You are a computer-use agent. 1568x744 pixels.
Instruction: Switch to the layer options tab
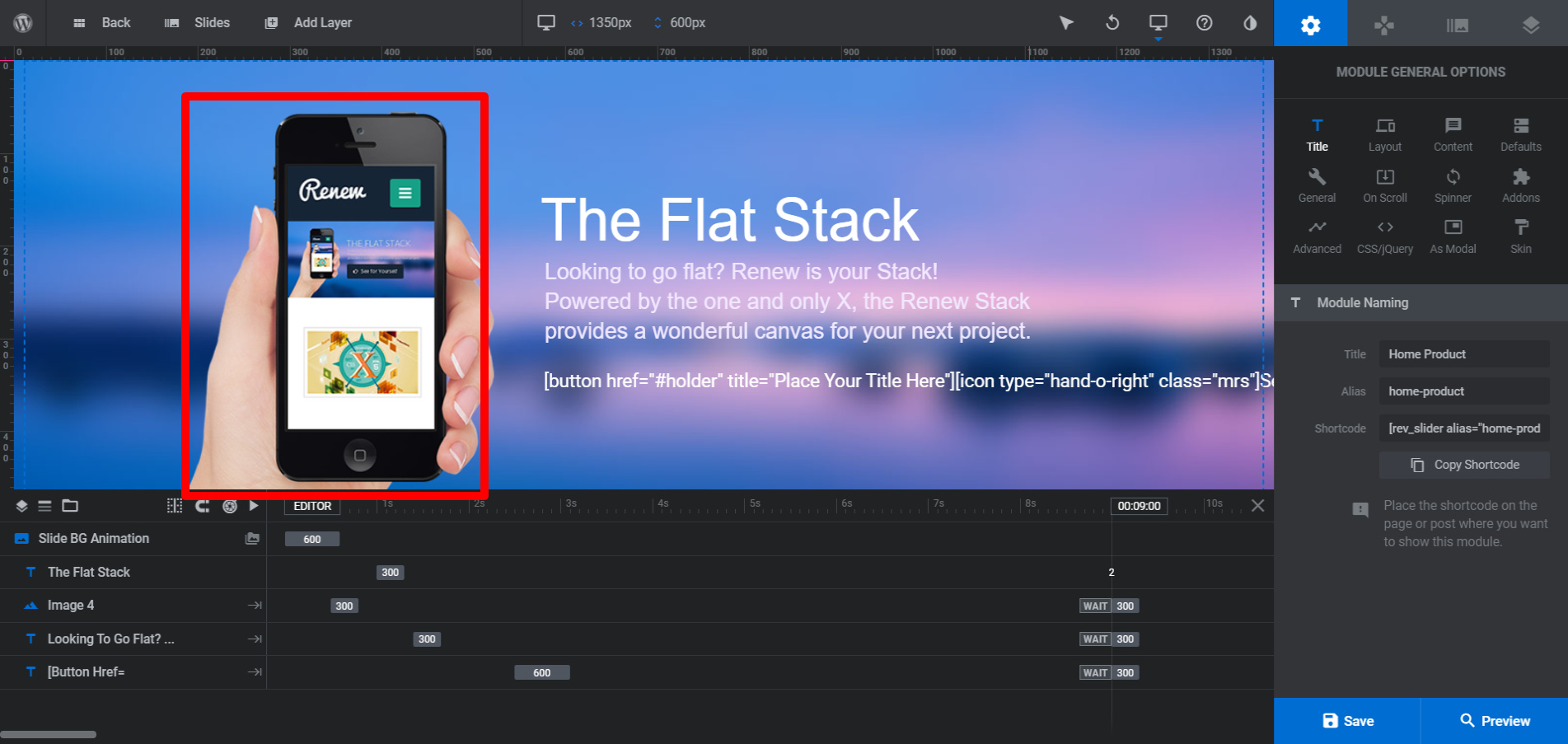click(x=1531, y=24)
